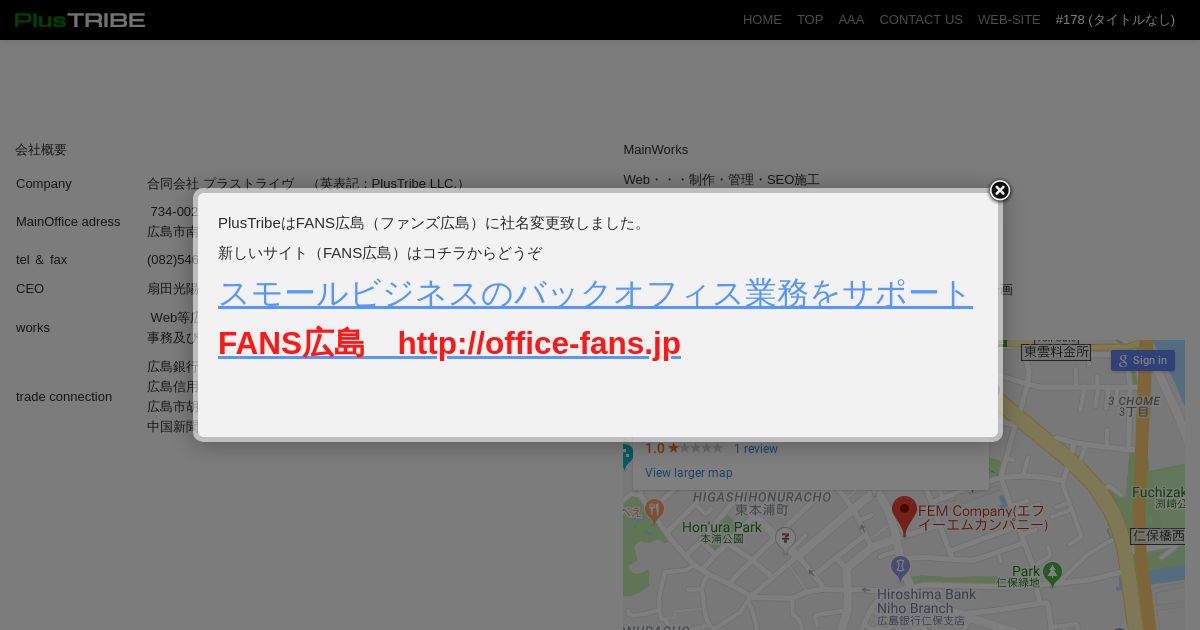
Task: Click the green Park marker on map
Action: 1051,574
